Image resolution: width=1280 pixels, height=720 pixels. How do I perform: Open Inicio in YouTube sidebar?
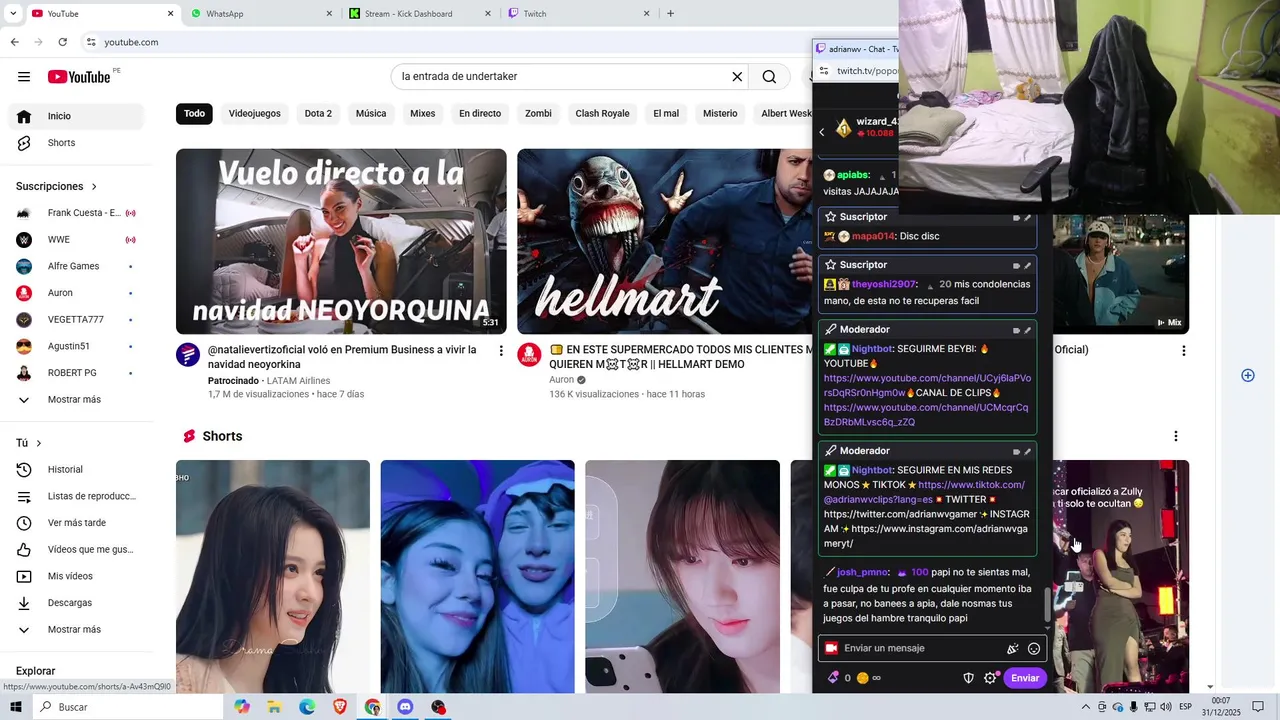click(76, 116)
